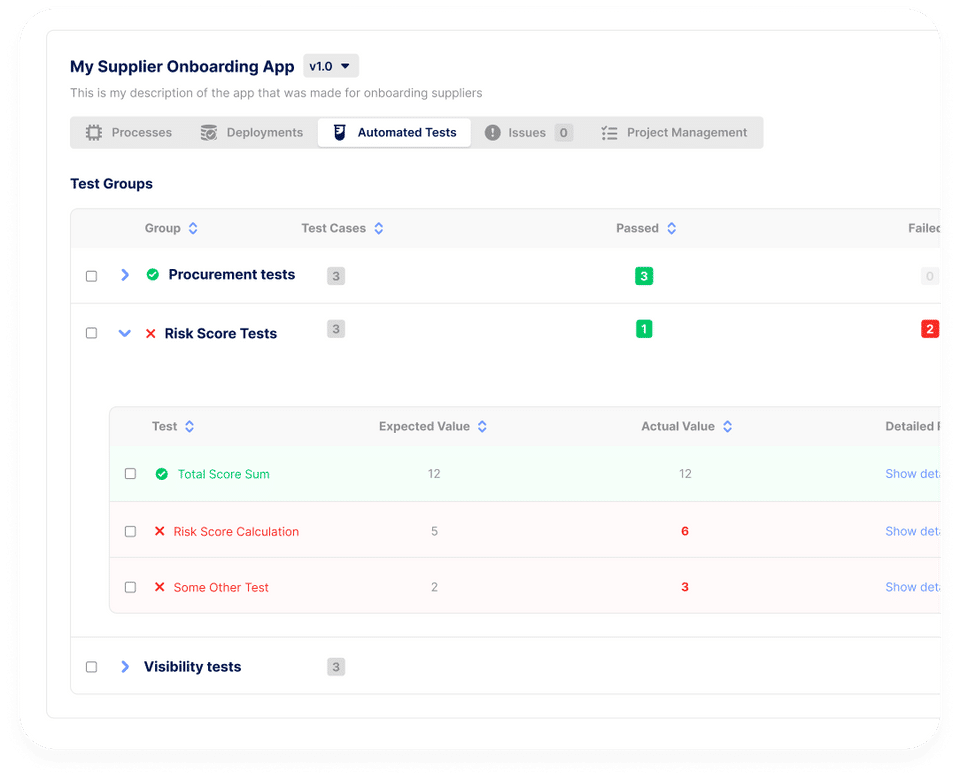Open the Issues tab
Screen dimensions: 960x779
tap(529, 133)
